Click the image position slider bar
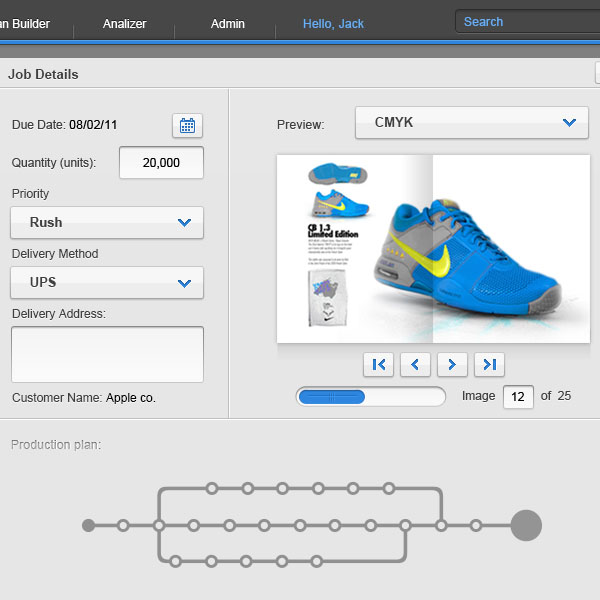Image resolution: width=600 pixels, height=600 pixels. click(x=371, y=396)
